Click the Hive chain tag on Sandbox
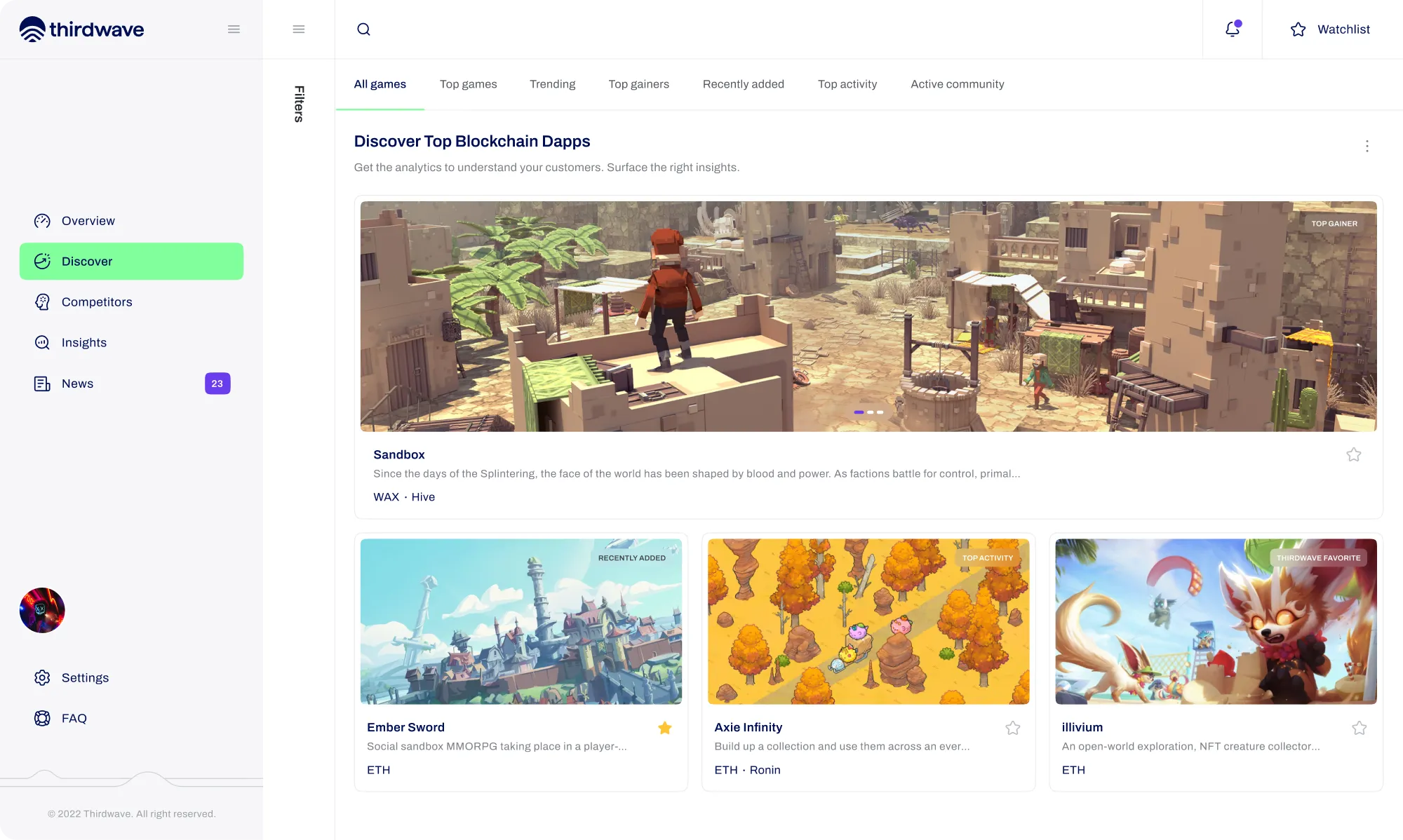The width and height of the screenshot is (1403, 840). (423, 497)
